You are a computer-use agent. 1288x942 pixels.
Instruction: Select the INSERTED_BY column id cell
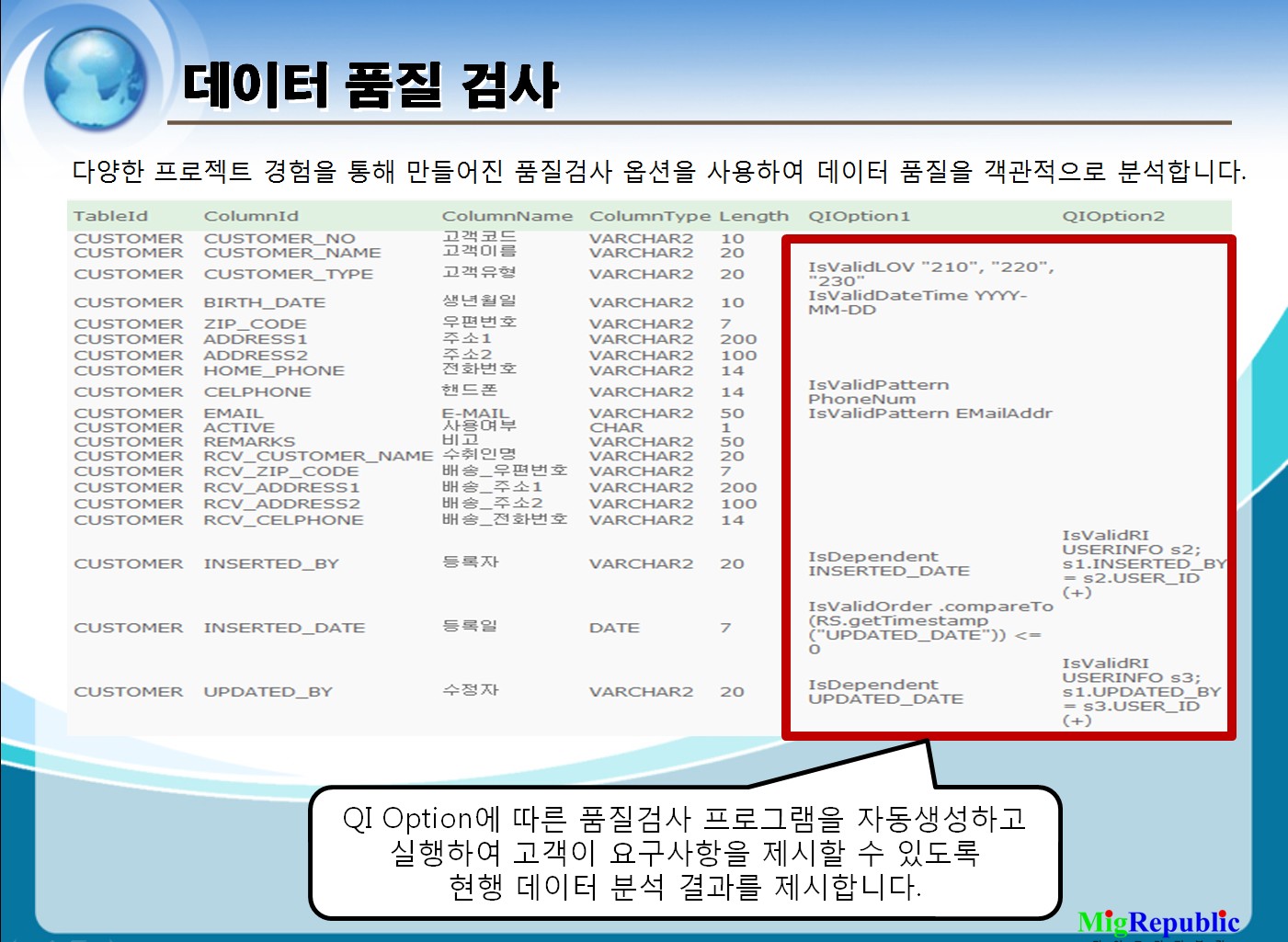pyautogui.click(x=271, y=563)
